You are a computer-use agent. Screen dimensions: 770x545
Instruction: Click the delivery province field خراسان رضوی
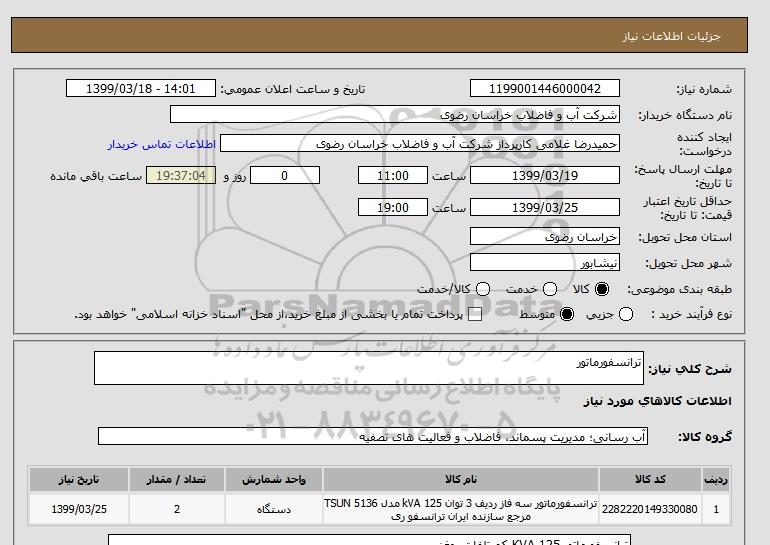(545, 237)
